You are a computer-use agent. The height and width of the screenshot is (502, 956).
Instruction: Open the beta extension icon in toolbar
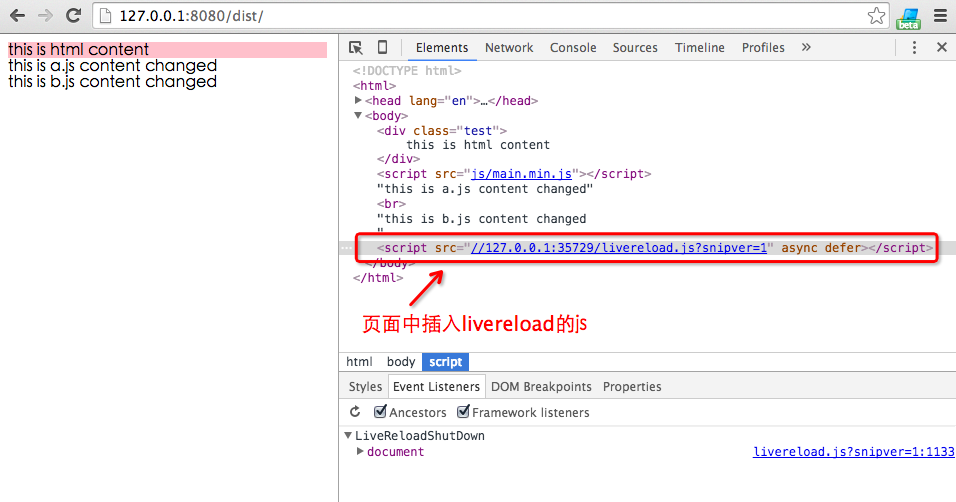[x=908, y=18]
